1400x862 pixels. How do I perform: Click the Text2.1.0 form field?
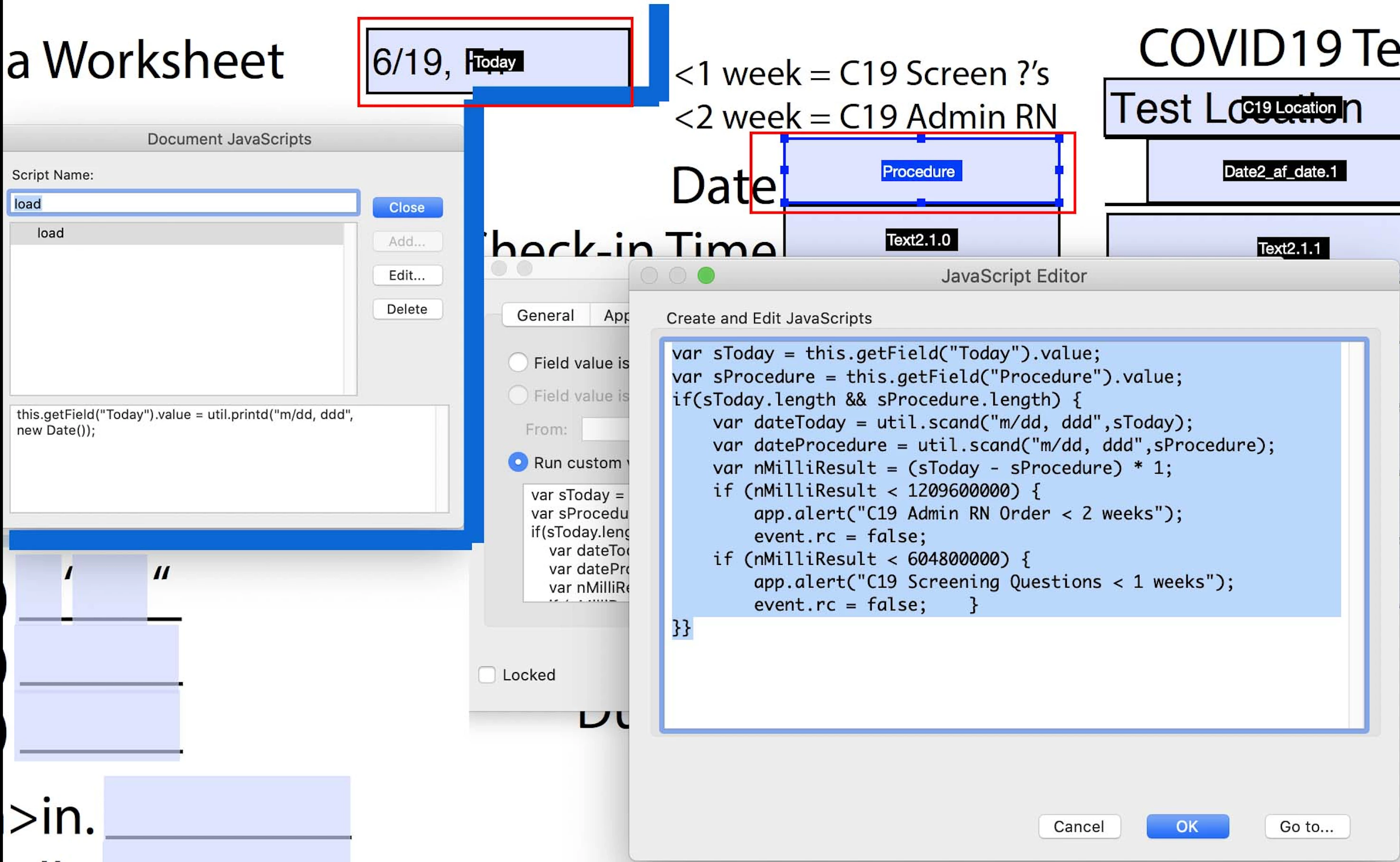pos(921,239)
